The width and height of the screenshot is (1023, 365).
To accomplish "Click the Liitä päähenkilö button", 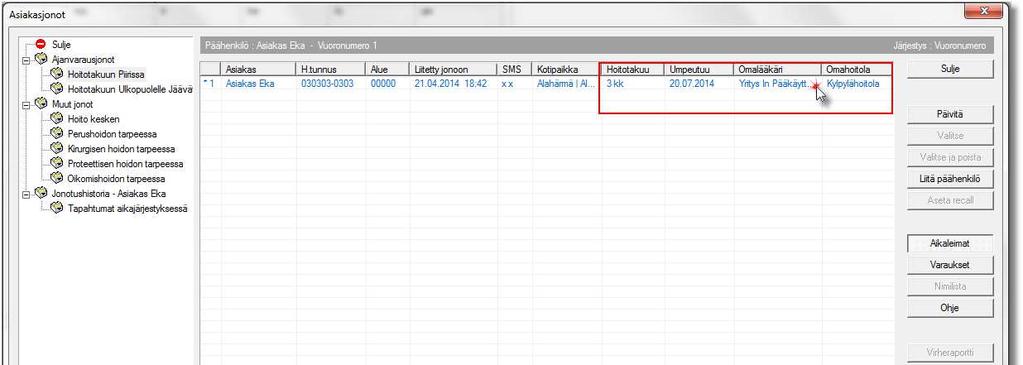I will [950, 179].
